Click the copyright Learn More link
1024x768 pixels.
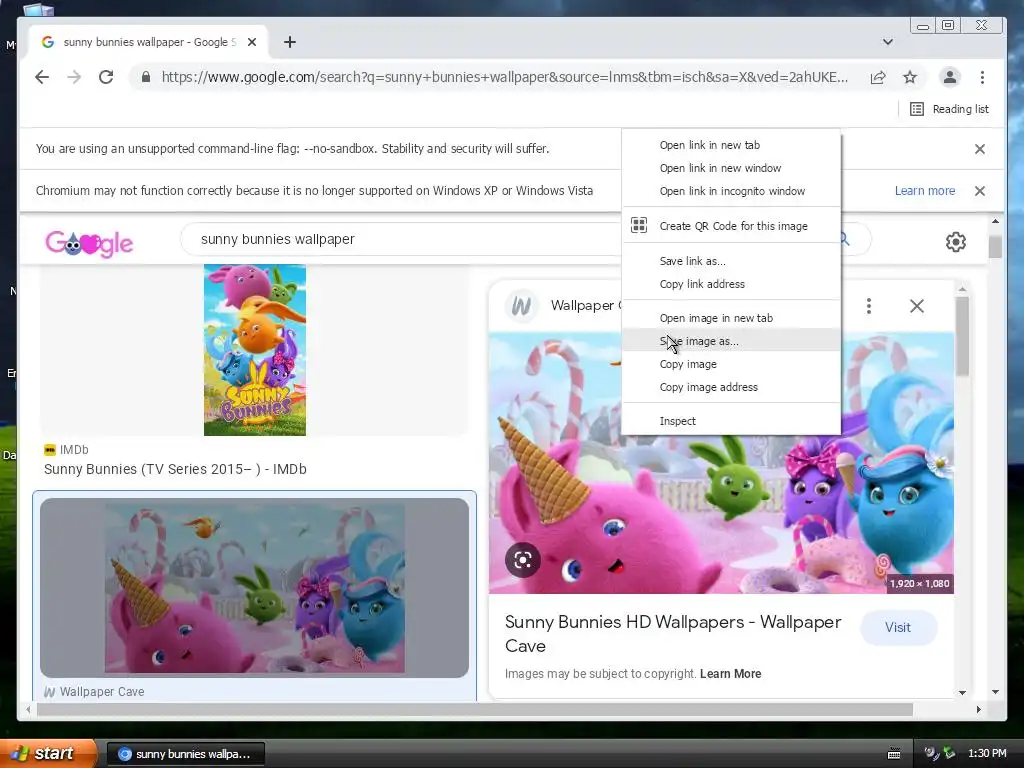730,673
